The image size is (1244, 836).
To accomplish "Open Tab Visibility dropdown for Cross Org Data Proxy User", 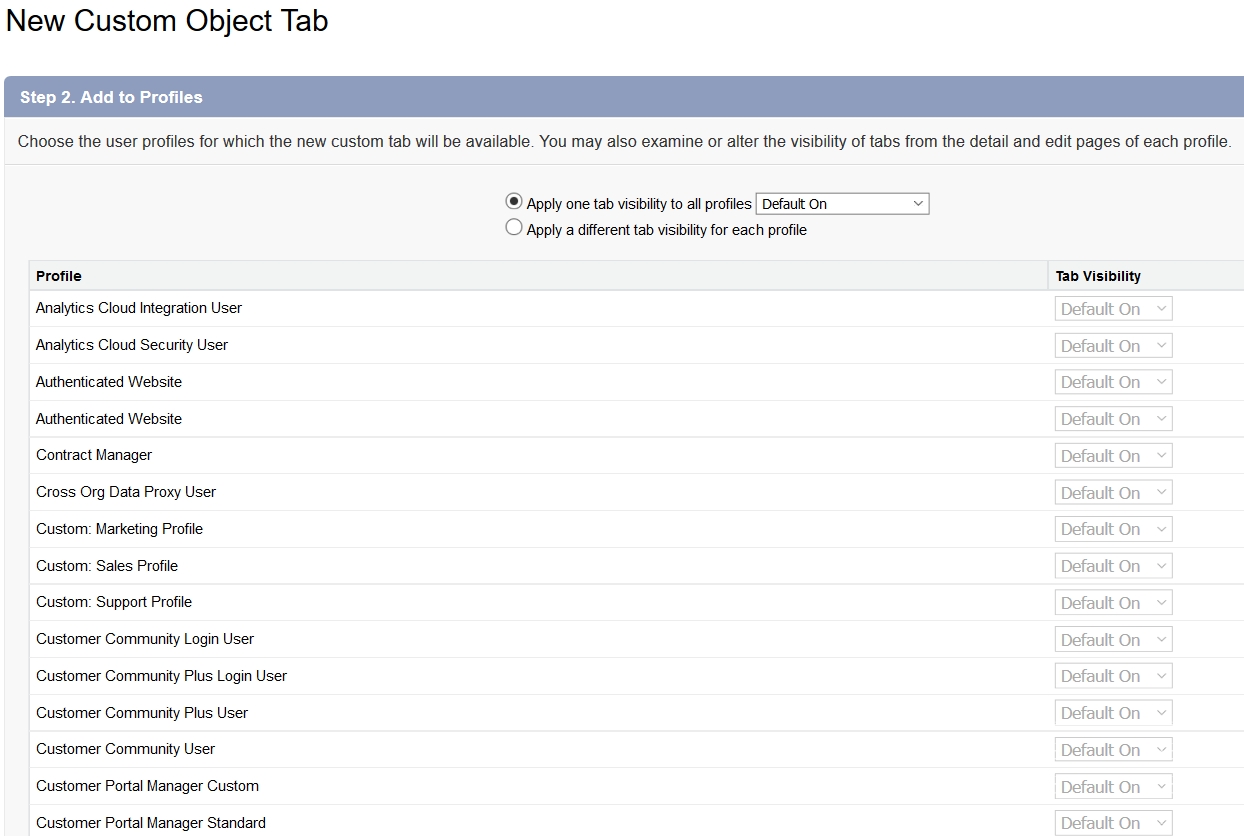I will coord(1113,493).
